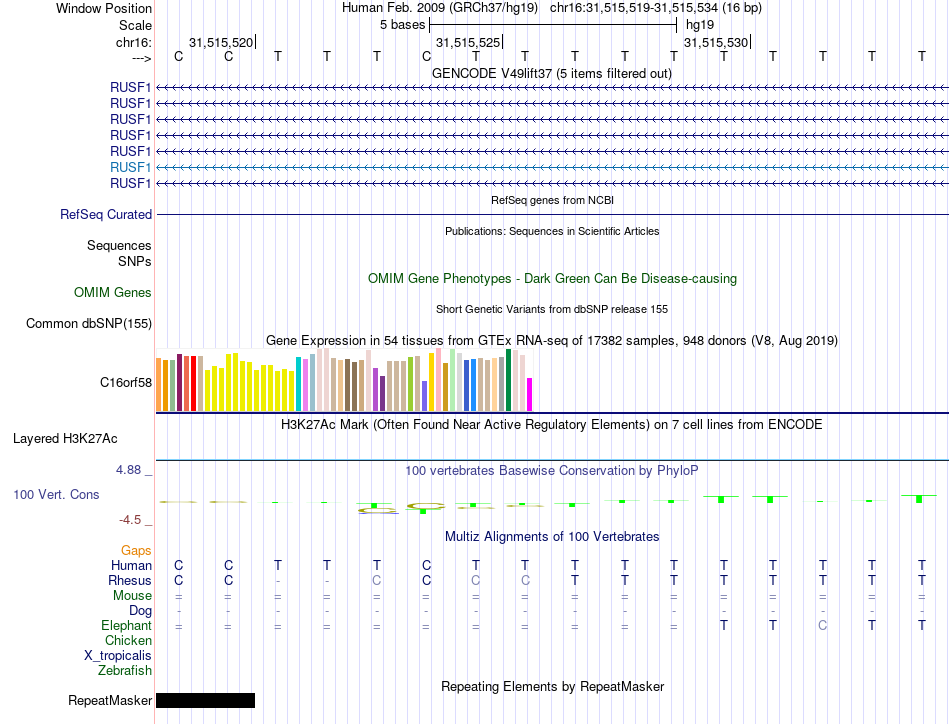Click the 'Gene Expression in 54 tissues' title
Image resolution: width=950 pixels, height=724 pixels.
pos(552,340)
